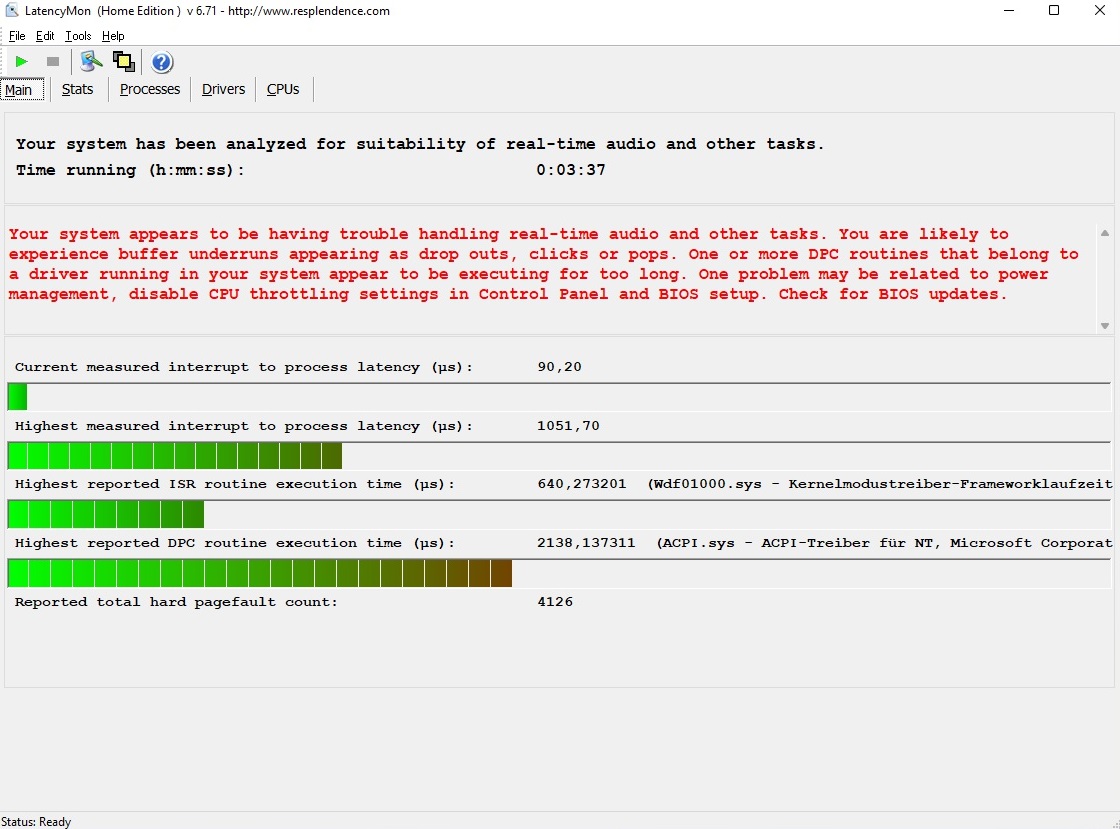The image size is (1120, 829).
Task: Maximize the LatencyMon window
Action: tap(1054, 11)
